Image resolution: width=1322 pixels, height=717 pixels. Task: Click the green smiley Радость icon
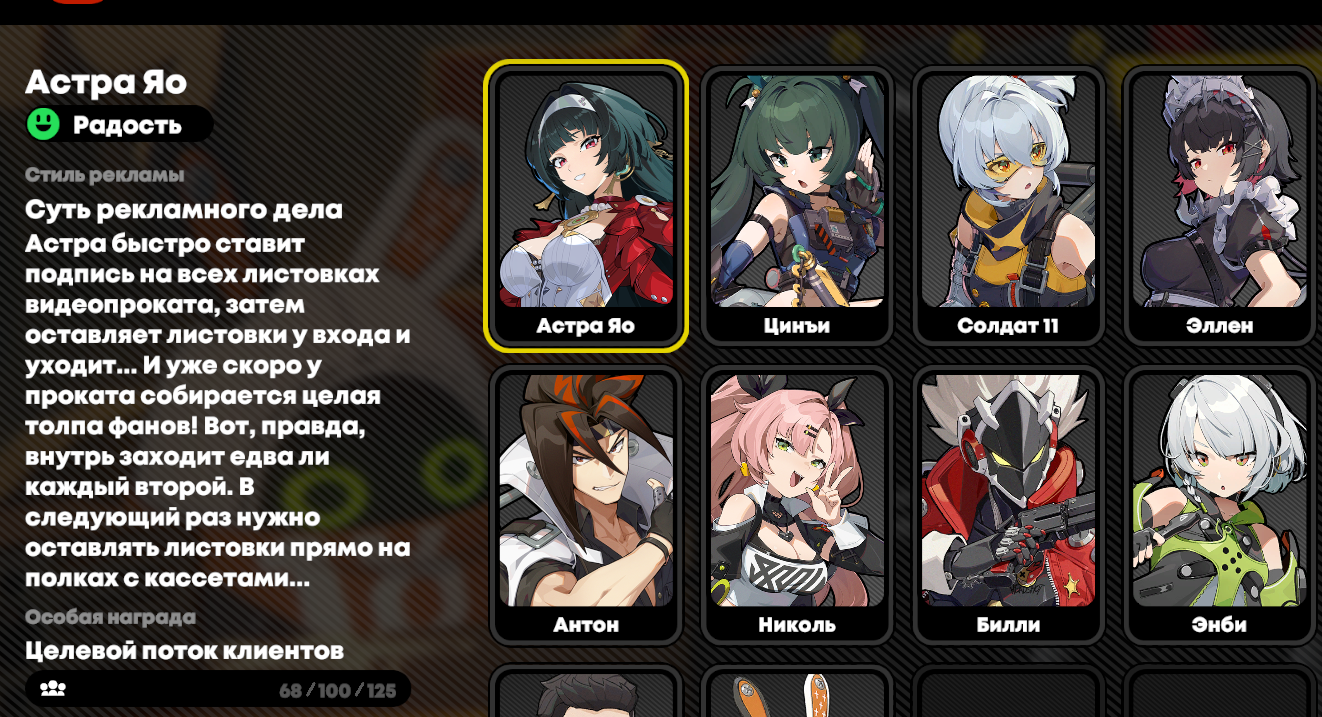[43, 124]
